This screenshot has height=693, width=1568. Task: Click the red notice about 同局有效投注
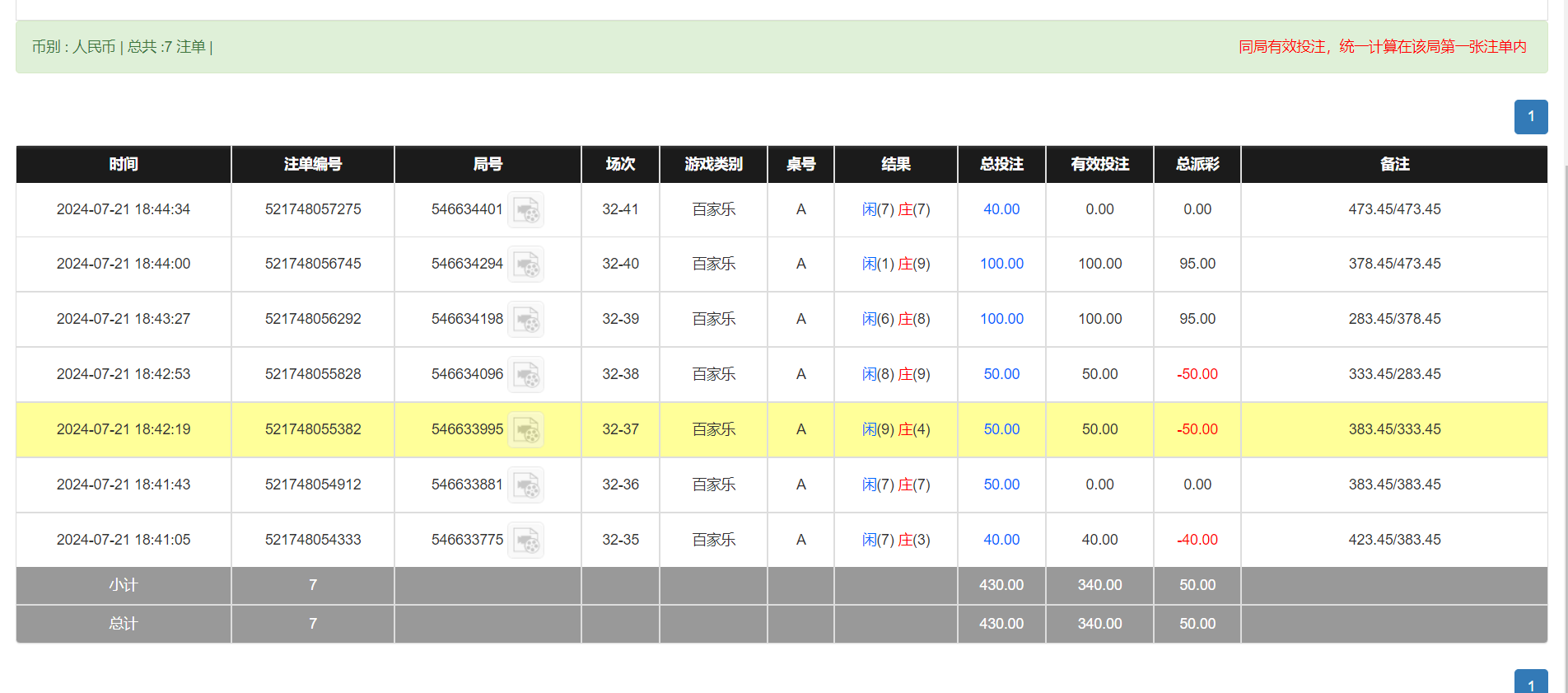click(1382, 47)
